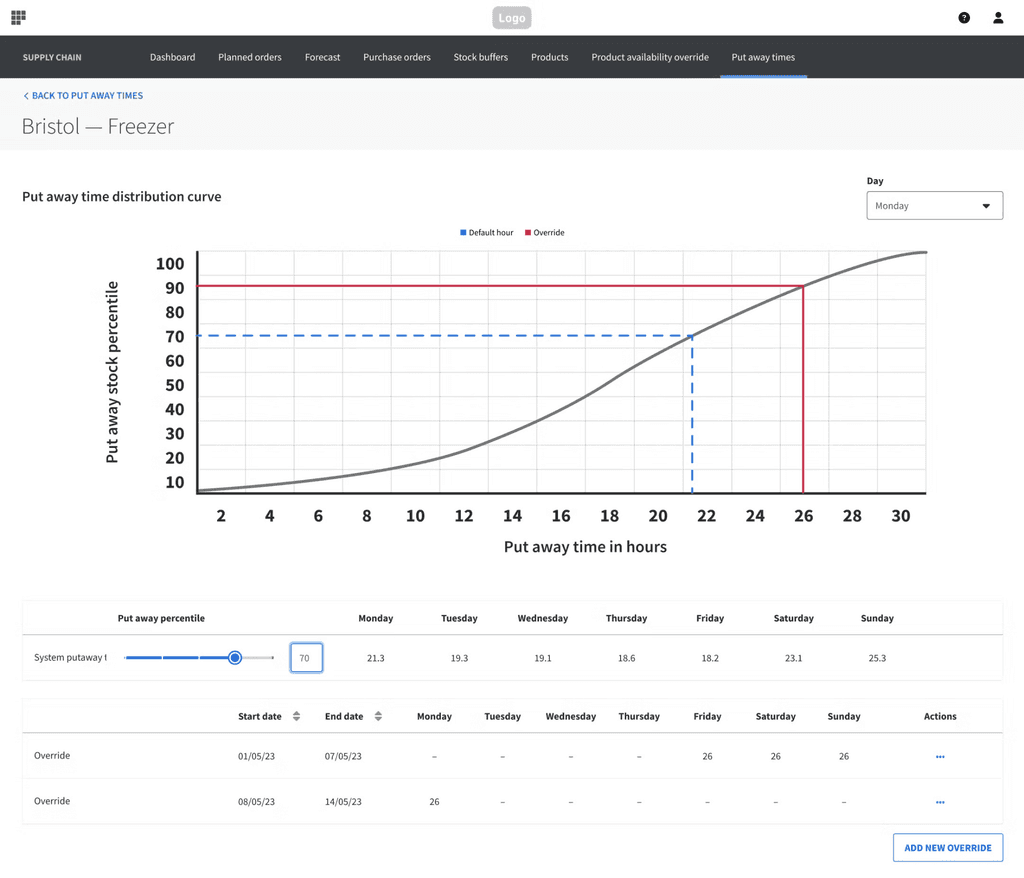Open actions menu for 08/05/23 override
This screenshot has height=878, width=1024.
(940, 802)
